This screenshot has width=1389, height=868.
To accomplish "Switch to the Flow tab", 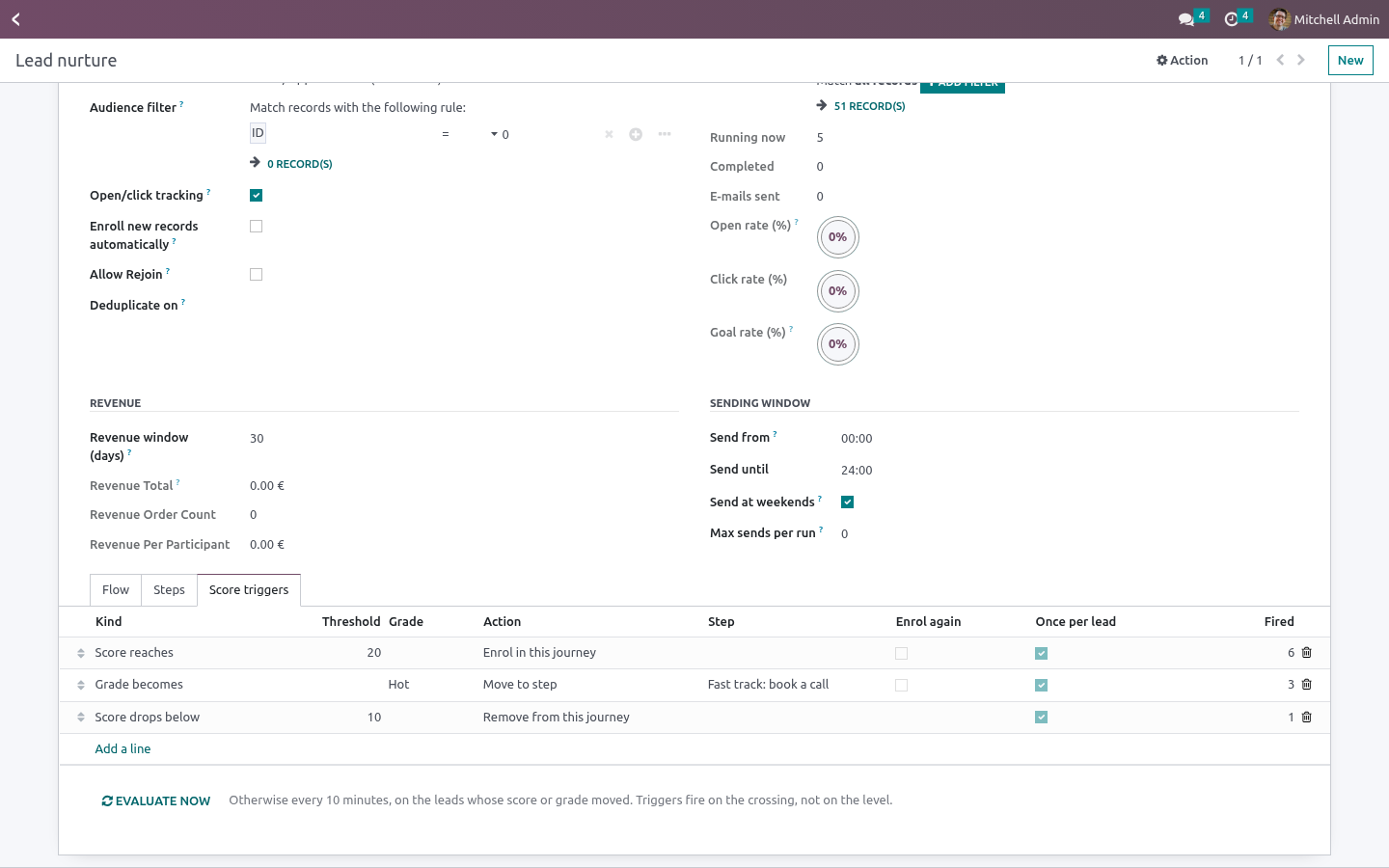I will [116, 589].
